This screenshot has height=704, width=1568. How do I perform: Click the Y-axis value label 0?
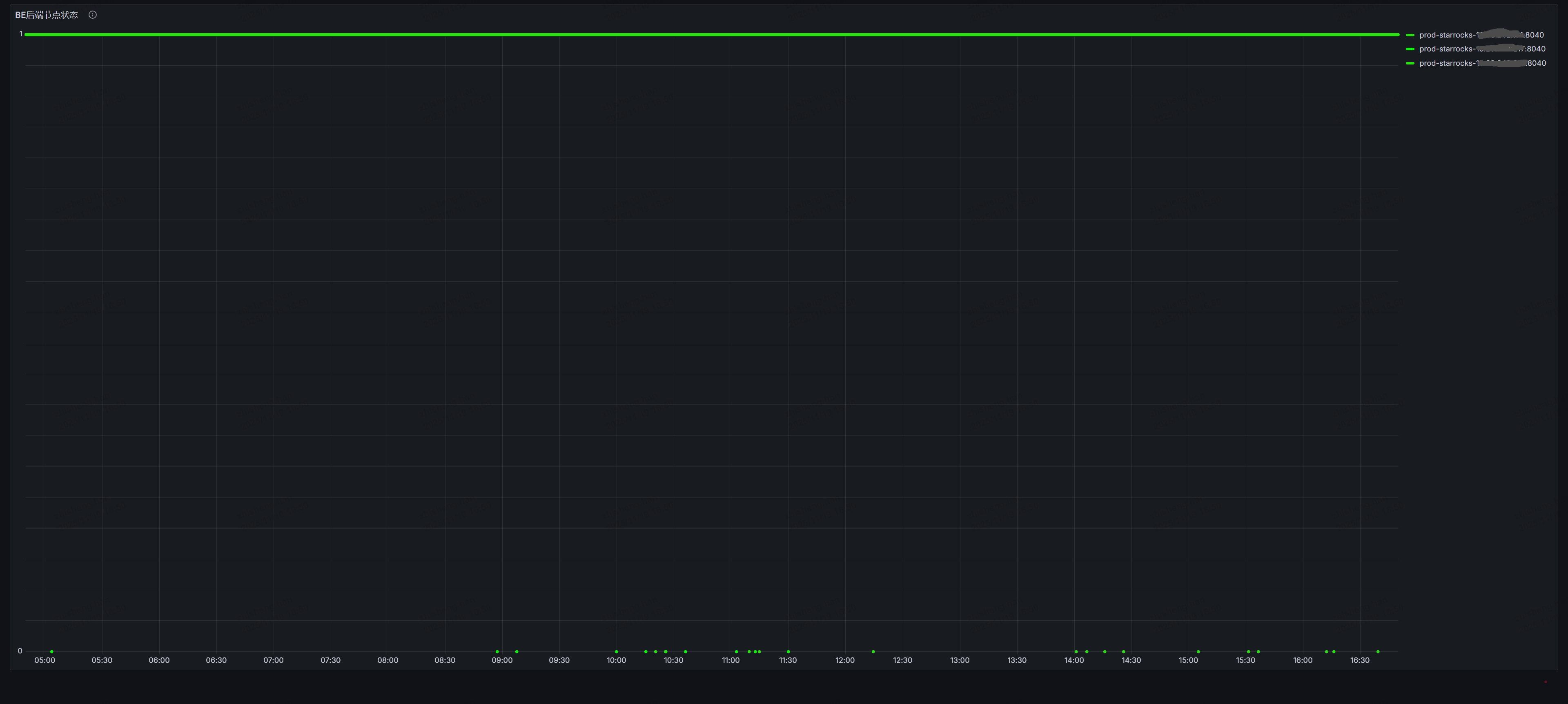click(x=20, y=651)
